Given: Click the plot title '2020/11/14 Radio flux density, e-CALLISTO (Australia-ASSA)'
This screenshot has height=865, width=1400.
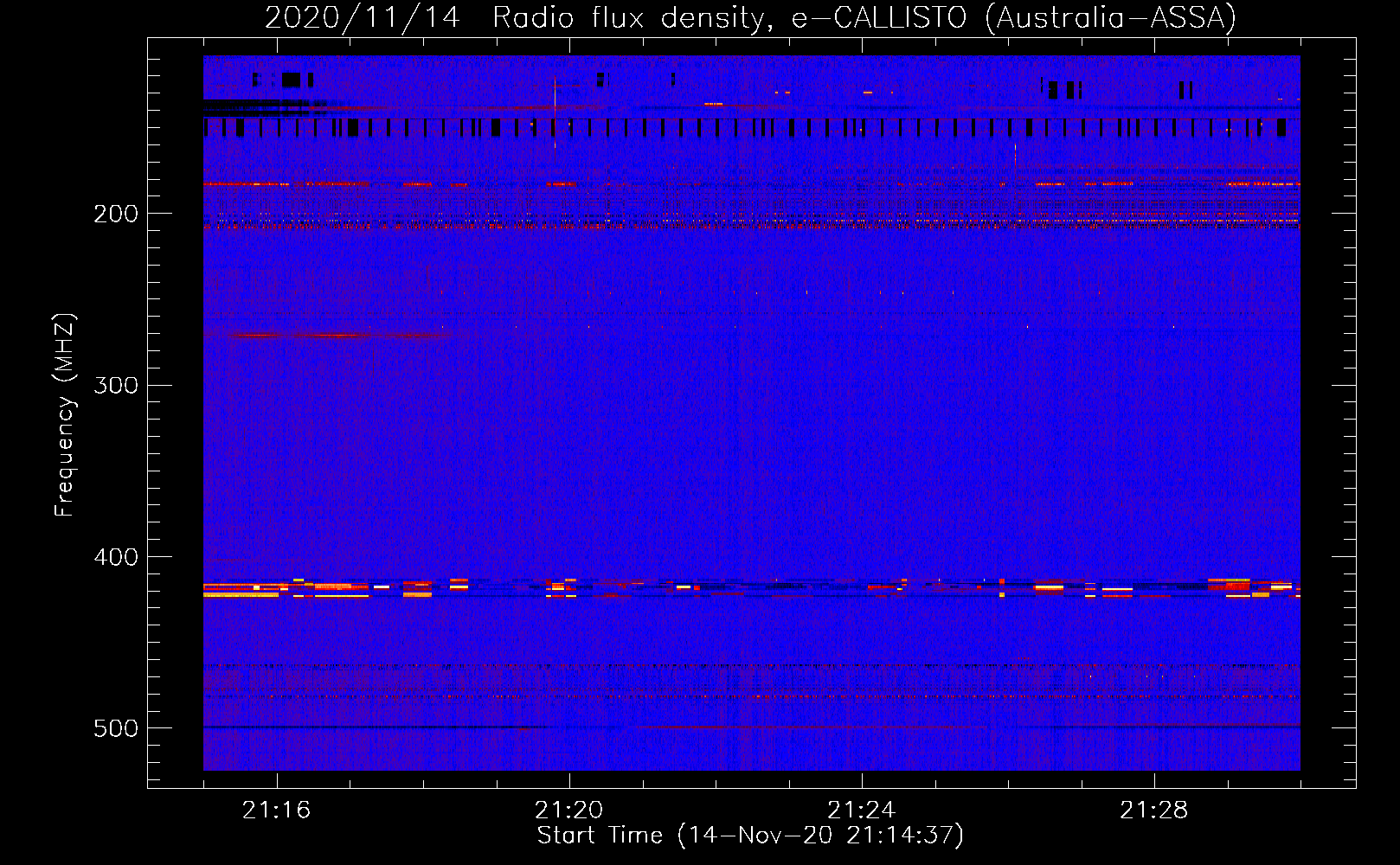Looking at the screenshot, I should pos(750,17).
